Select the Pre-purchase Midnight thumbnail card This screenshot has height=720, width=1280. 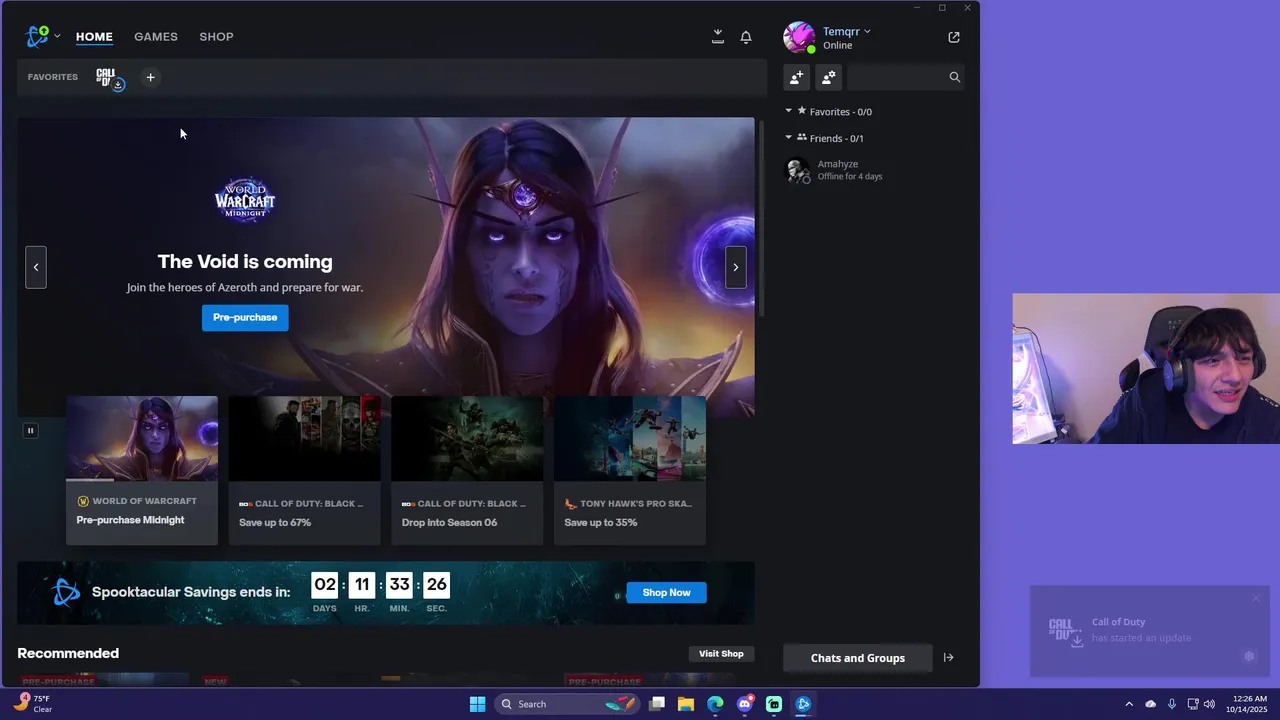142,470
